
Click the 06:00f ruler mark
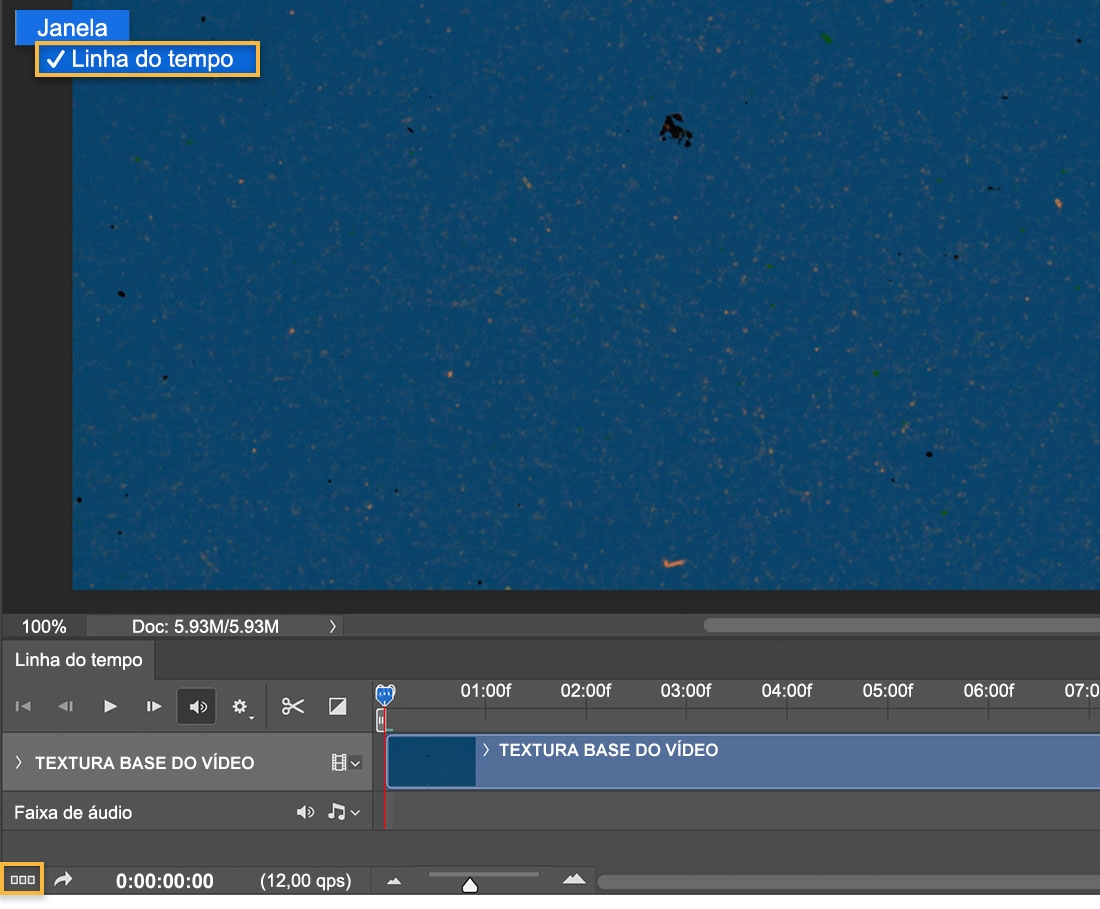tap(988, 691)
